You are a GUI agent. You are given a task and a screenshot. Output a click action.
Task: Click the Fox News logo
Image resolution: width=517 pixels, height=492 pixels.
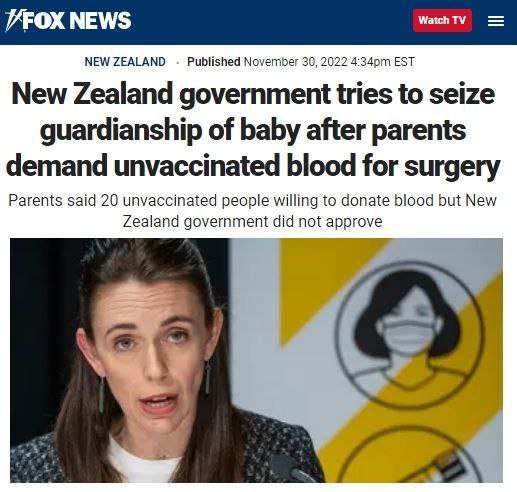(x=68, y=20)
